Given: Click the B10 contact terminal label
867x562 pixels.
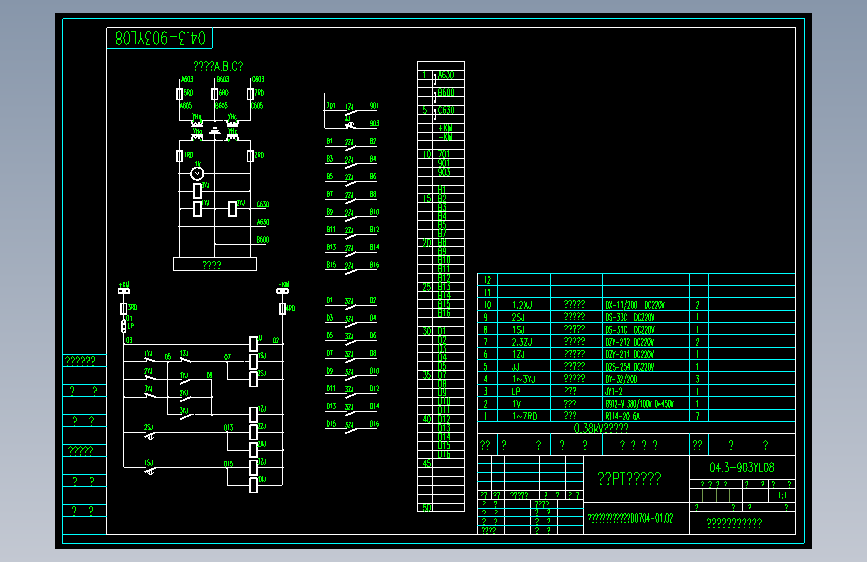Looking at the screenshot, I should 374,212.
